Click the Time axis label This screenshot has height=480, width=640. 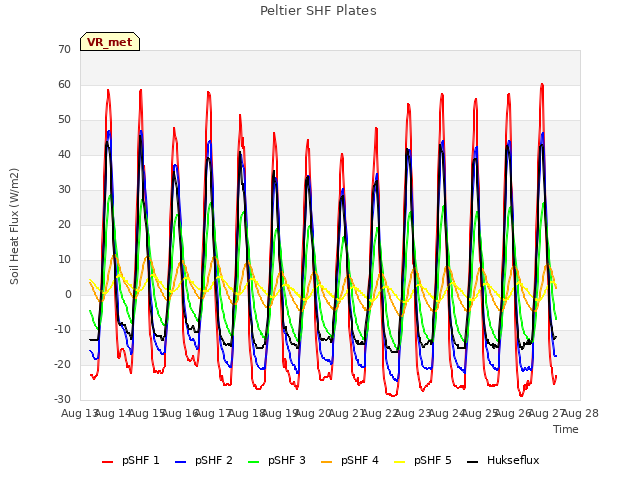(566, 429)
